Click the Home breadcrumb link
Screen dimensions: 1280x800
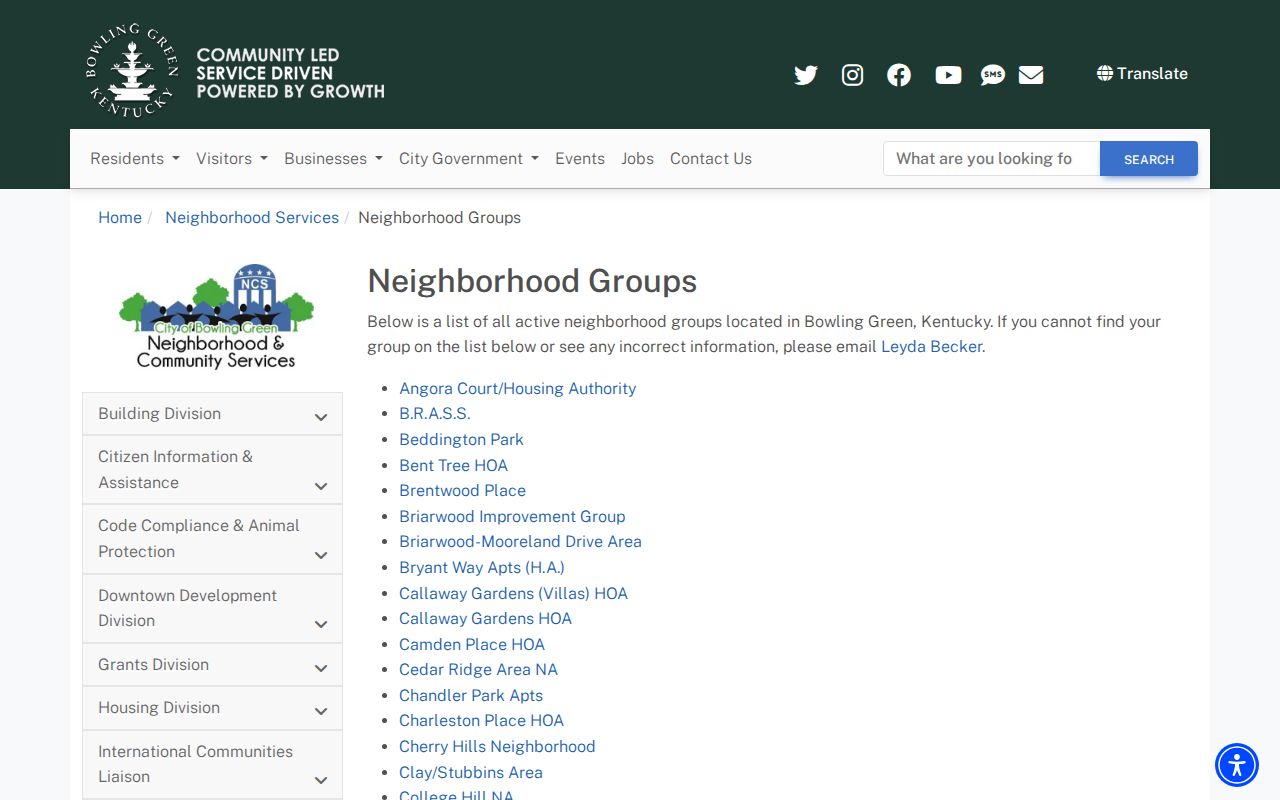coord(120,217)
